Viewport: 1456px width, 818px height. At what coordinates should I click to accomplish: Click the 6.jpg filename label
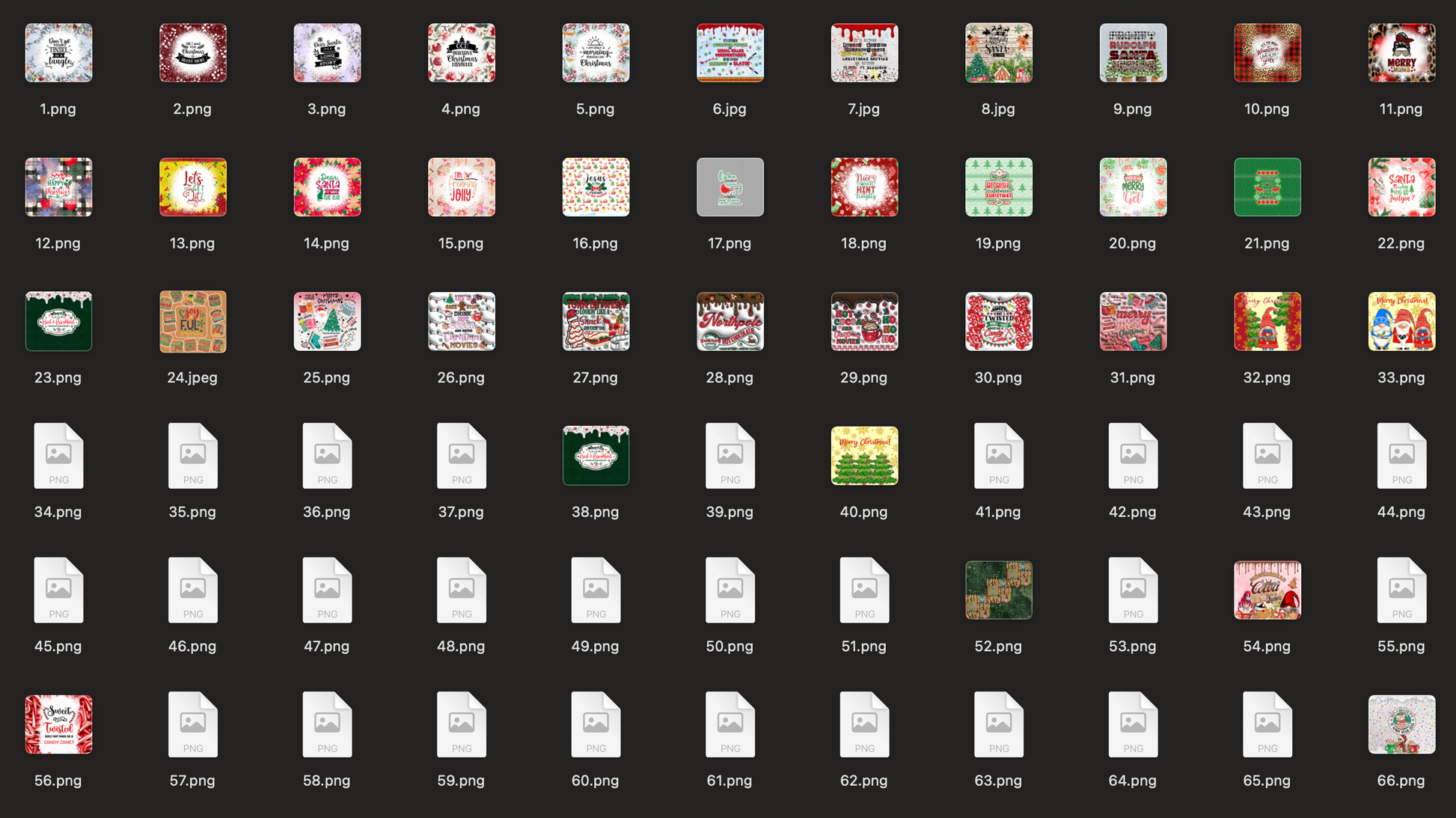click(x=729, y=109)
